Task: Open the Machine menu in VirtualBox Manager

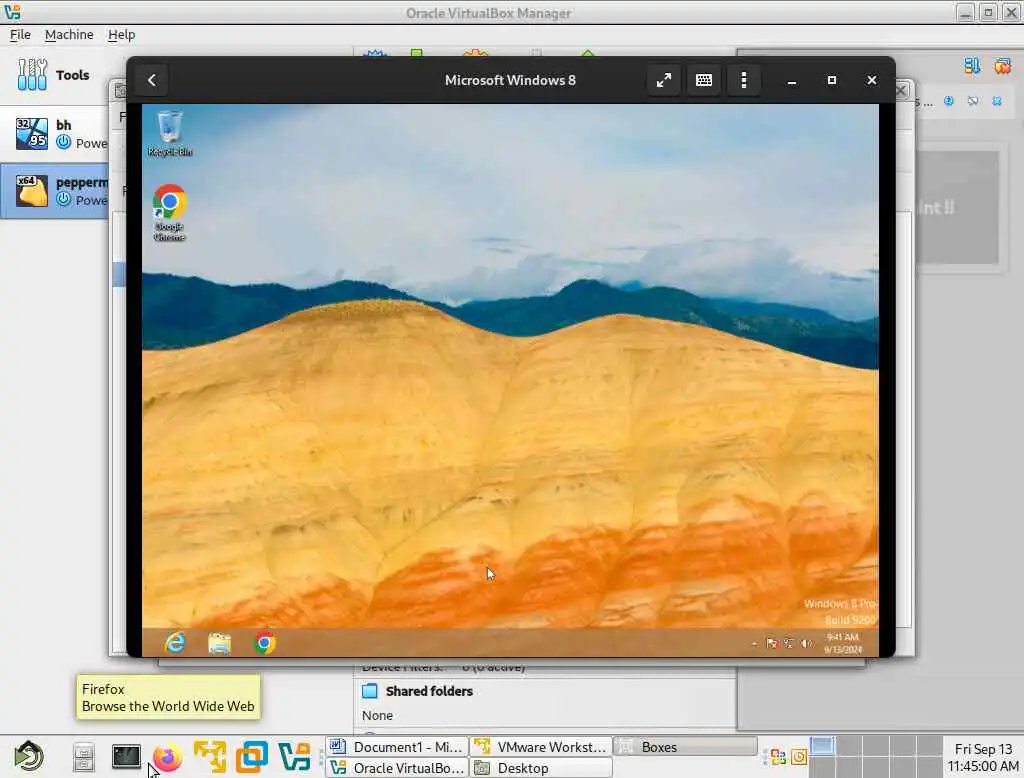Action: (69, 35)
